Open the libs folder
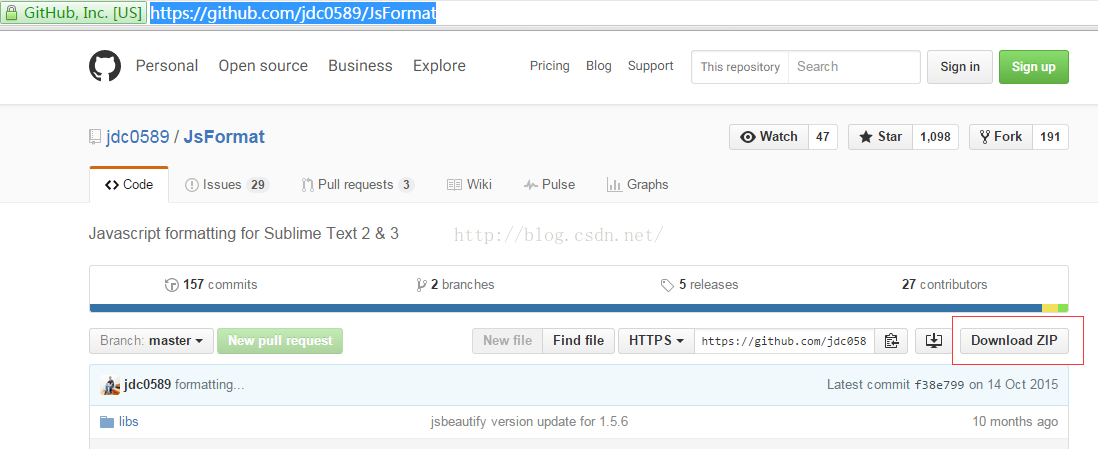The width and height of the screenshot is (1098, 449). coord(128,422)
